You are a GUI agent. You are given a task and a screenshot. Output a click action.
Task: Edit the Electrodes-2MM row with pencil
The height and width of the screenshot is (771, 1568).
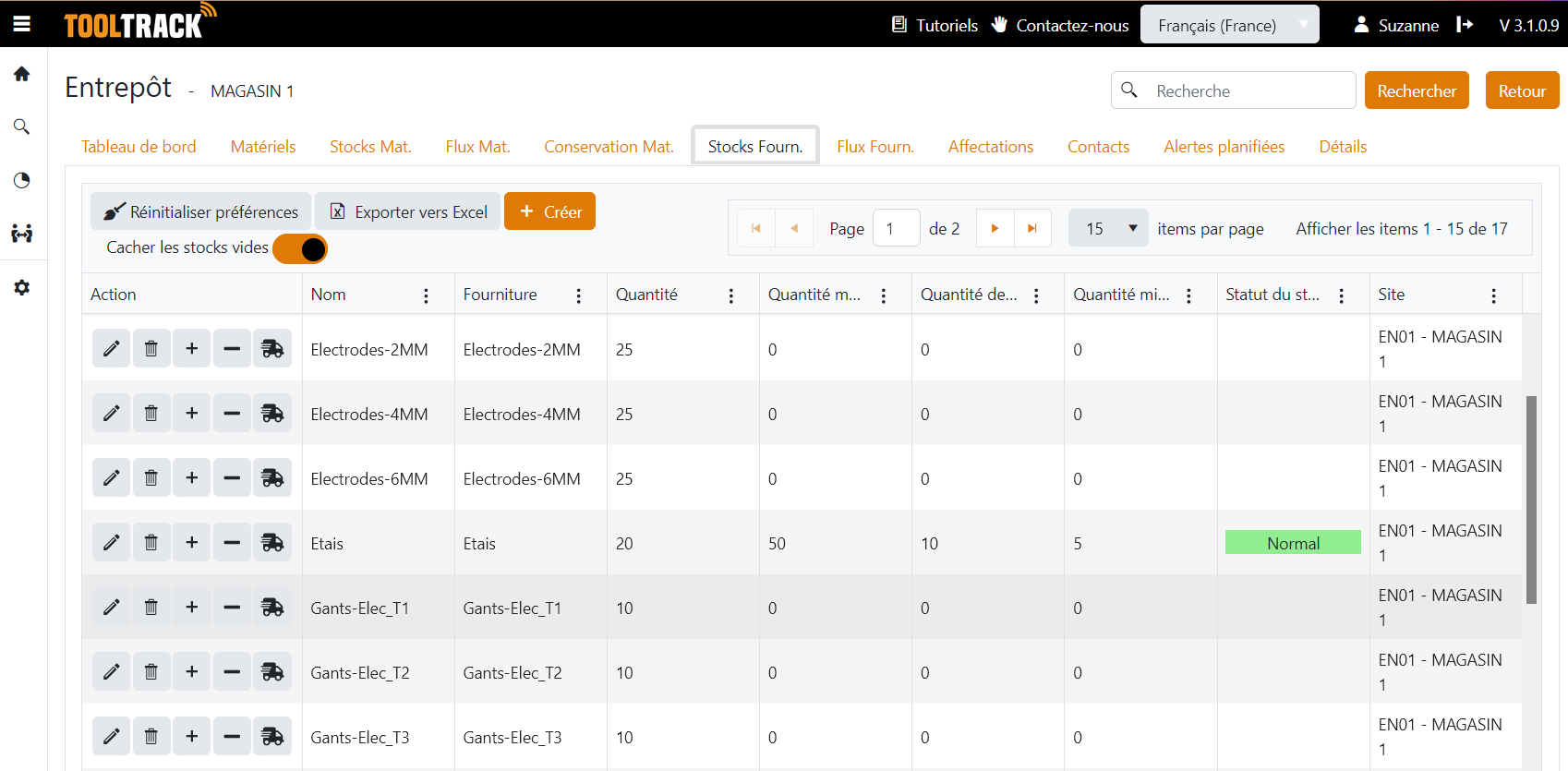tap(112, 349)
